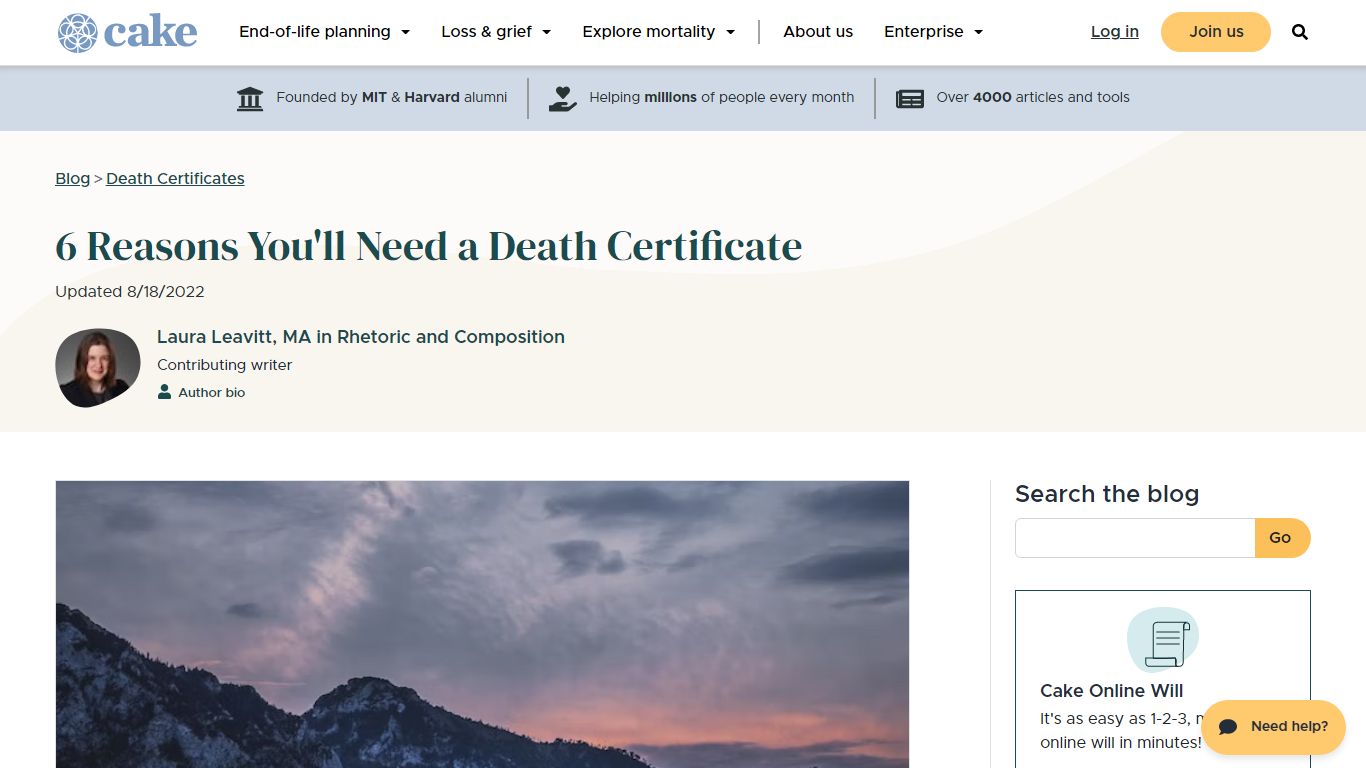Click Helping millions of people text

(x=722, y=97)
